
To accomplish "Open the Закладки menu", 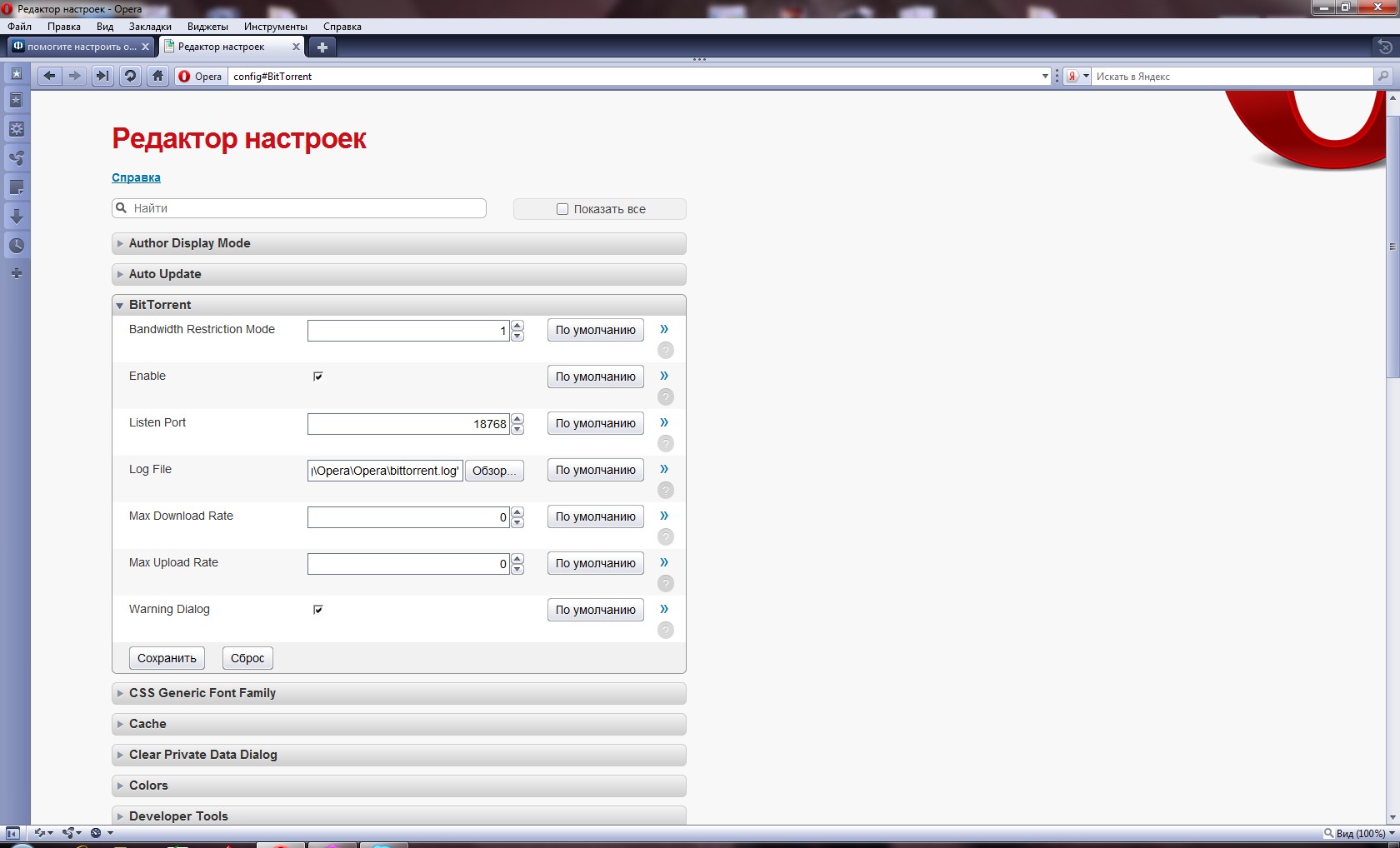I will pyautogui.click(x=150, y=27).
